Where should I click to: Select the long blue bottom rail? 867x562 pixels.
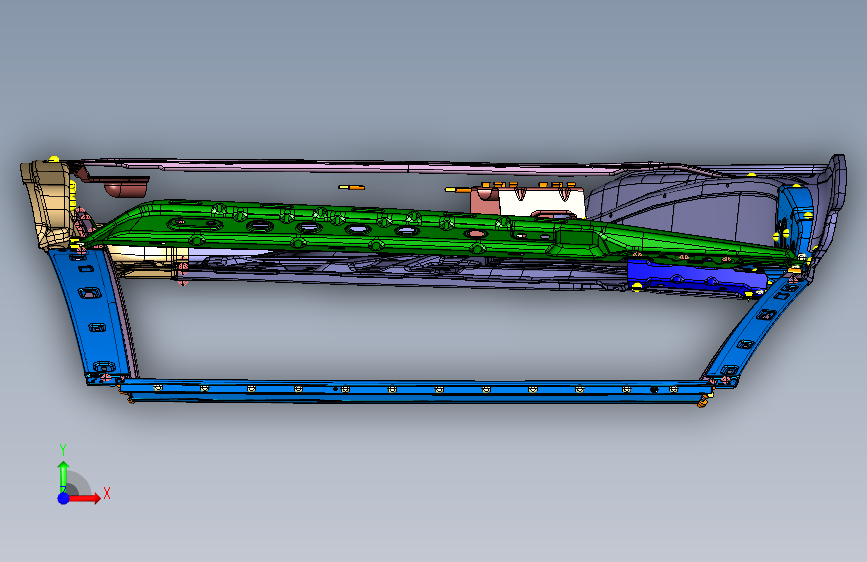[415, 390]
